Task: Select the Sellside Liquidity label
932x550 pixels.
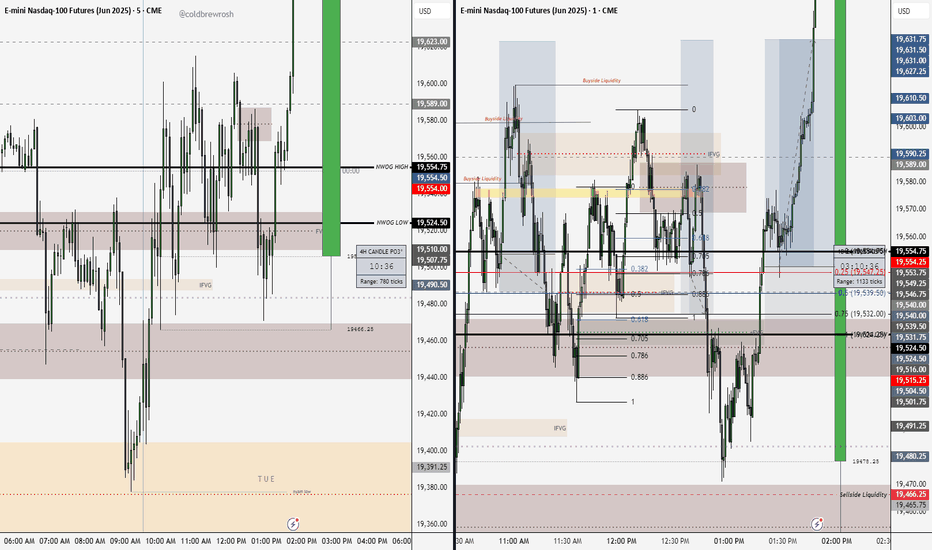Action: pyautogui.click(x=864, y=495)
